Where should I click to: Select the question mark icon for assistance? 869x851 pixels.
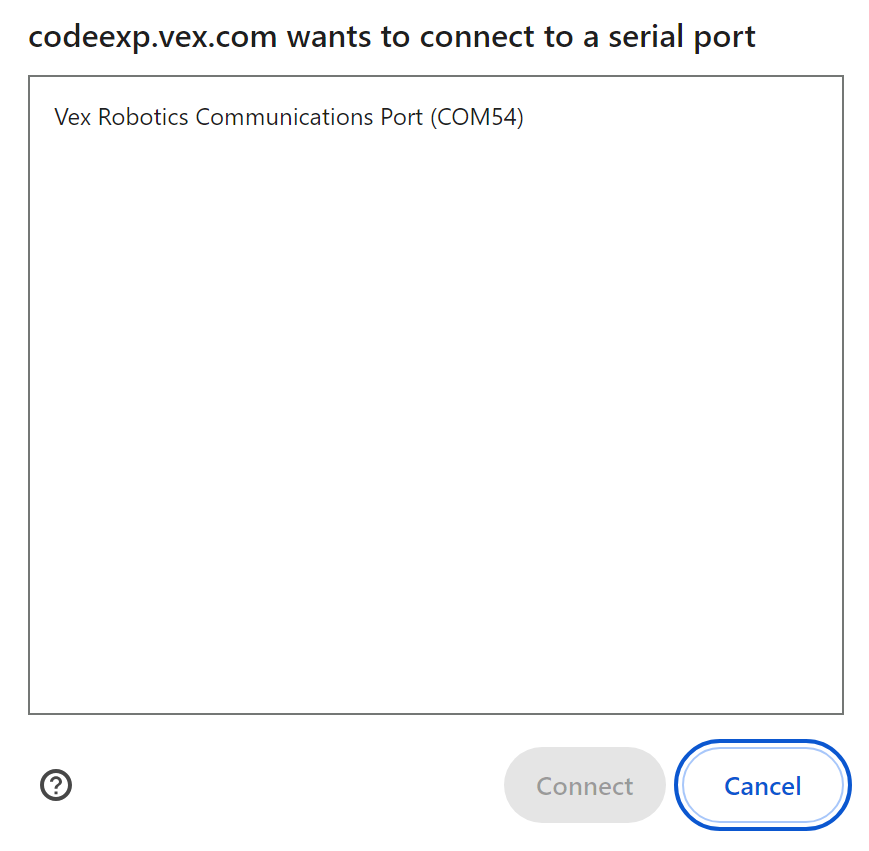(x=56, y=785)
